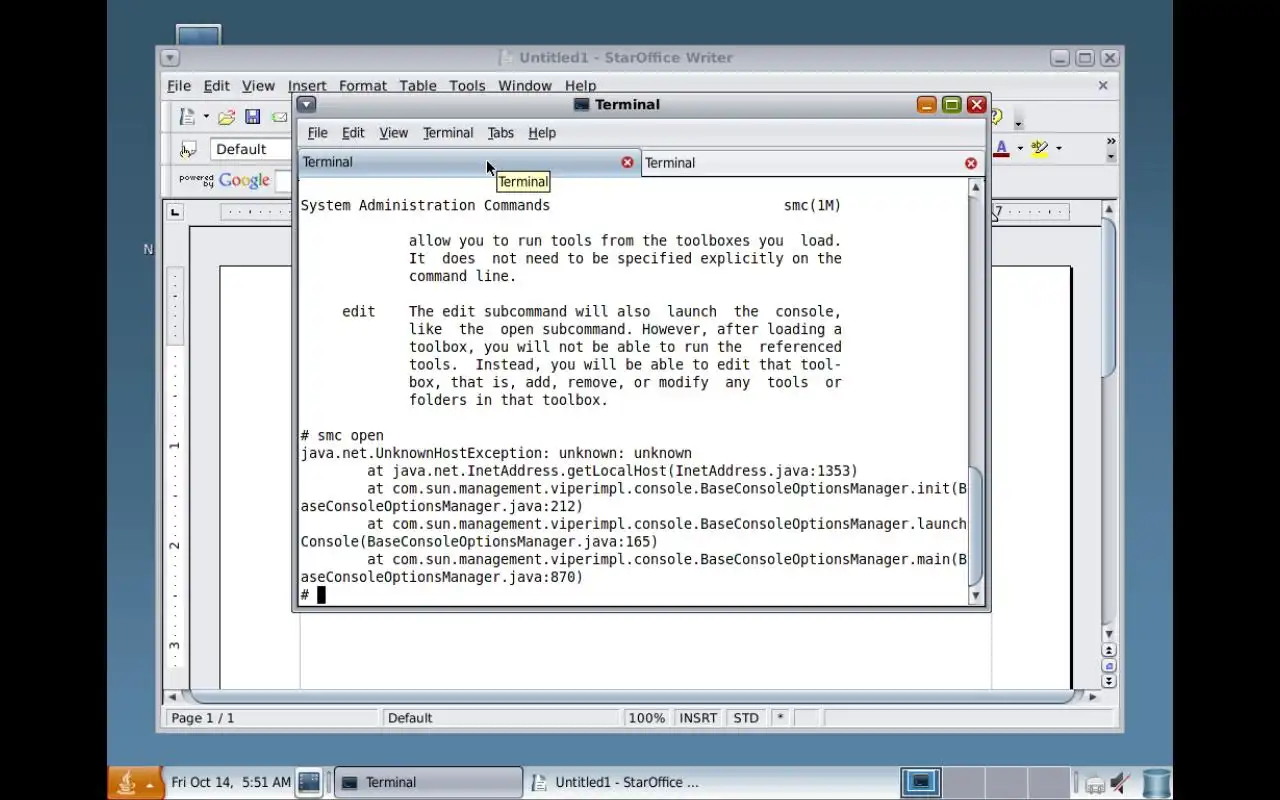
Task: Click the New Document icon in StarOffice toolbar
Action: (187, 117)
